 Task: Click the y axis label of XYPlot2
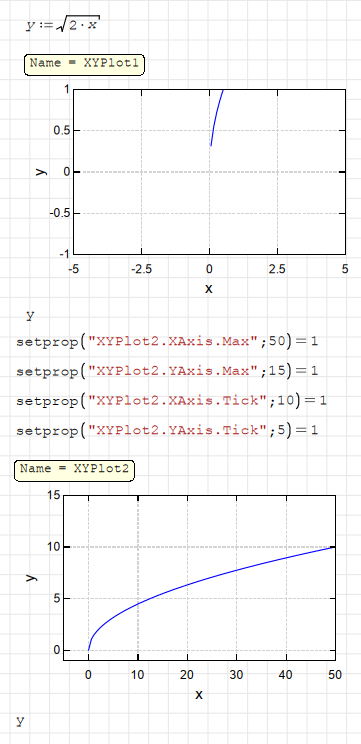click(31, 577)
